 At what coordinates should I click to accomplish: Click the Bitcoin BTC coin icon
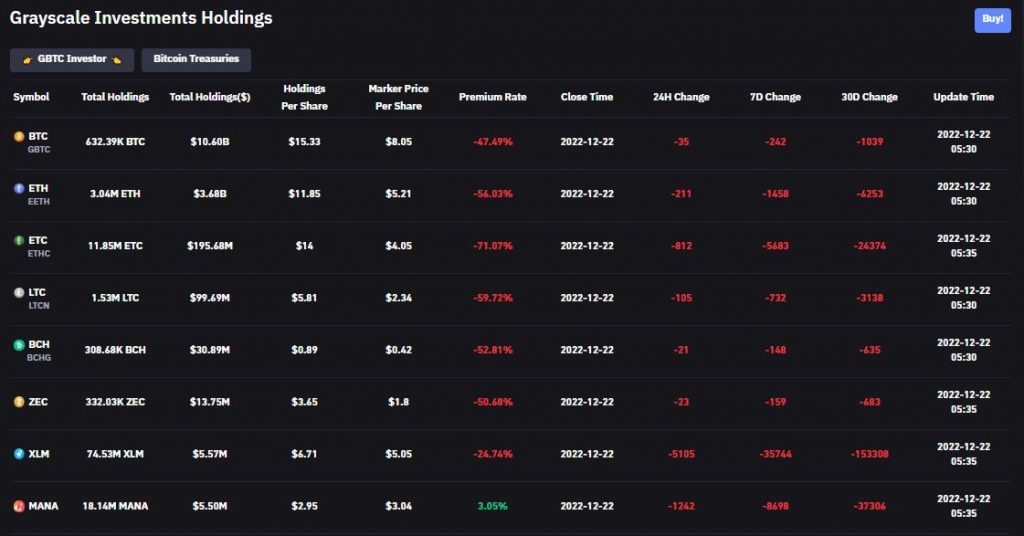[18, 136]
